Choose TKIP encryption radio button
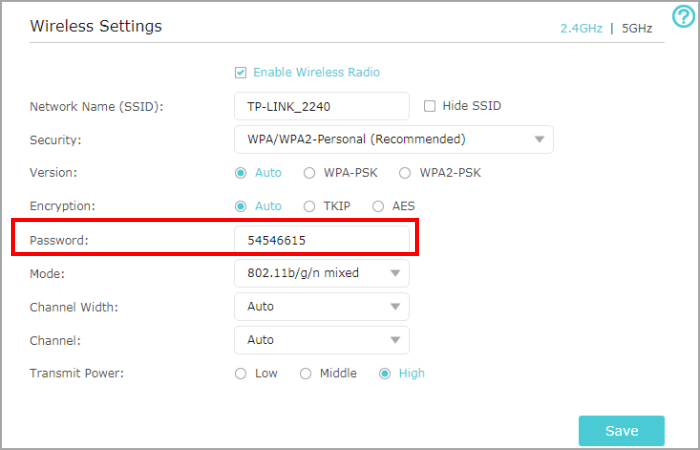 309,206
